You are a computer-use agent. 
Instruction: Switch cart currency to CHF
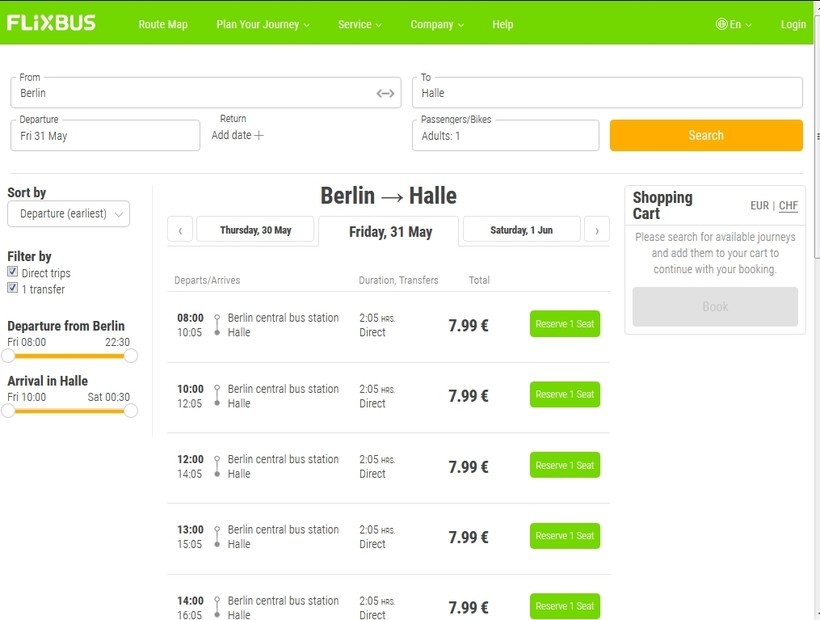point(788,206)
